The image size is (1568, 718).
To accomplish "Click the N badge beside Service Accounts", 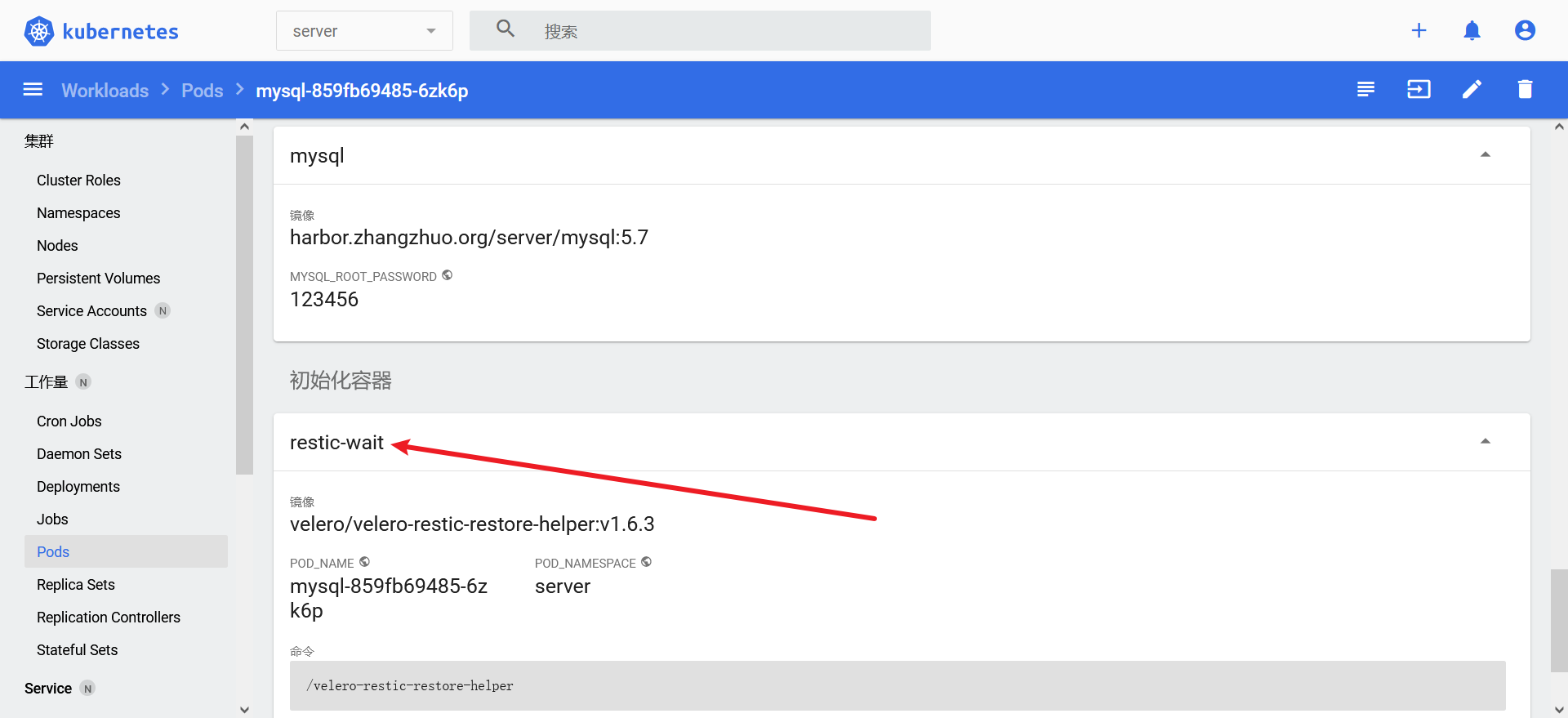I will point(163,310).
